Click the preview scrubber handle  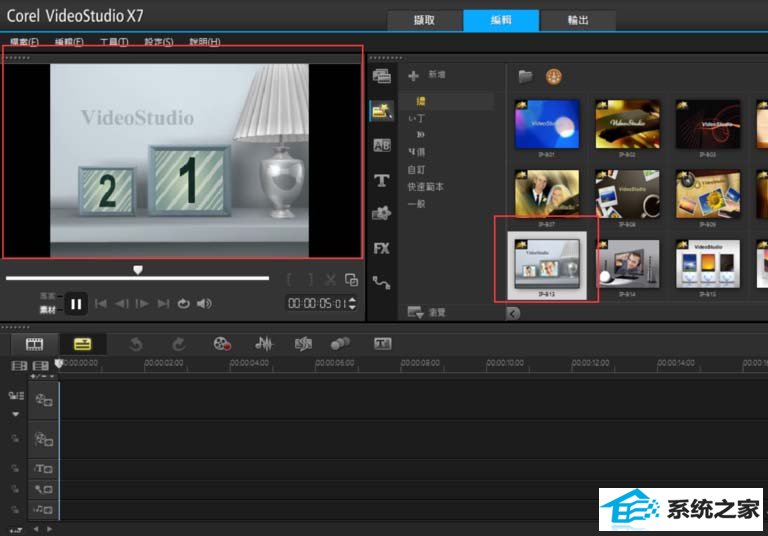coord(138,270)
